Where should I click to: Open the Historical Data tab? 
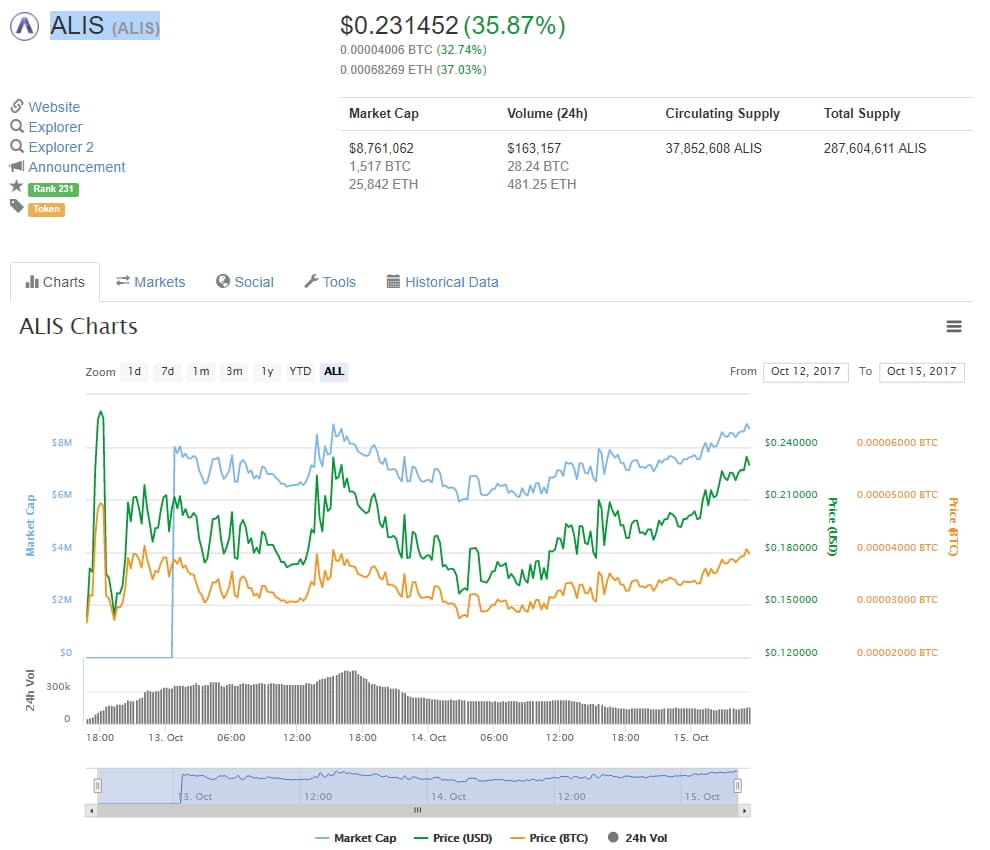[x=442, y=282]
